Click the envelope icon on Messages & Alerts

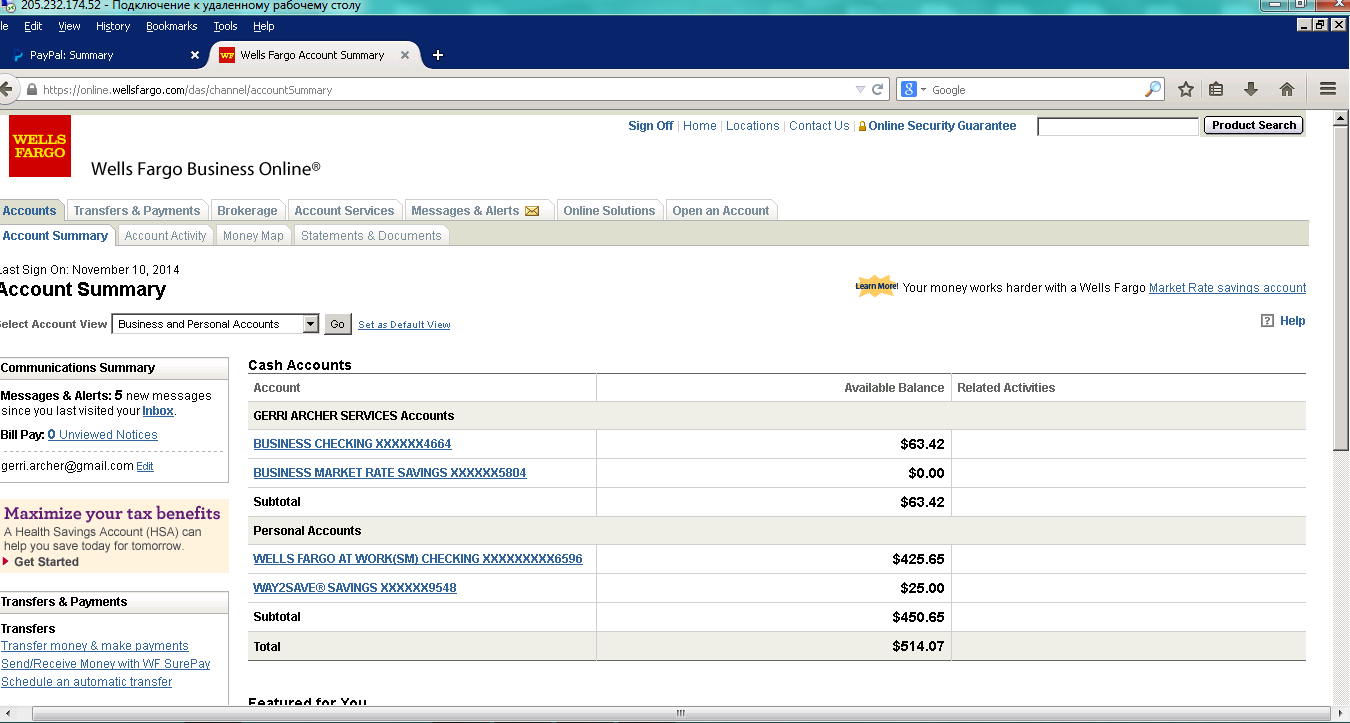532,211
